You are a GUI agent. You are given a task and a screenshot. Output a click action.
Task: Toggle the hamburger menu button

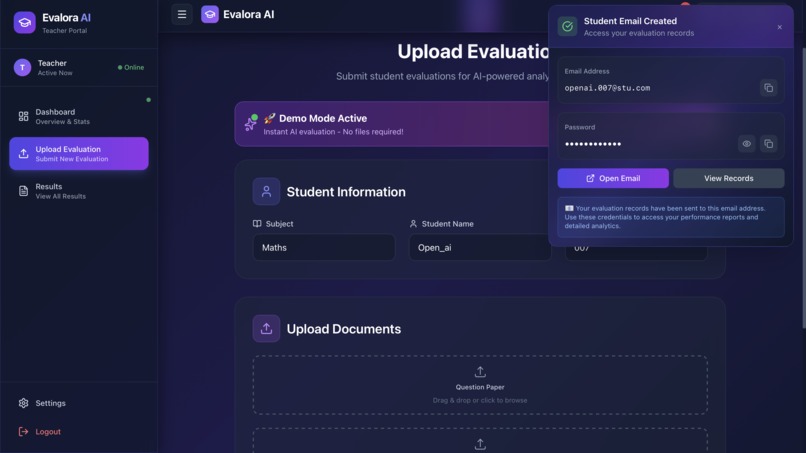pos(182,14)
